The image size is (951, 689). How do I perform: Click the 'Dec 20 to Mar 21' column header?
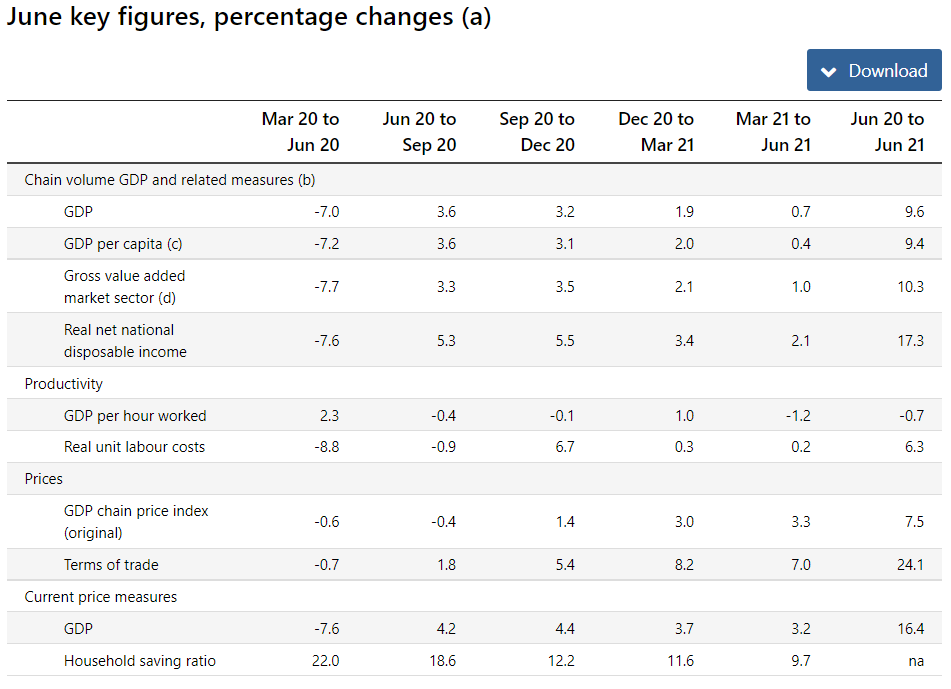656,132
